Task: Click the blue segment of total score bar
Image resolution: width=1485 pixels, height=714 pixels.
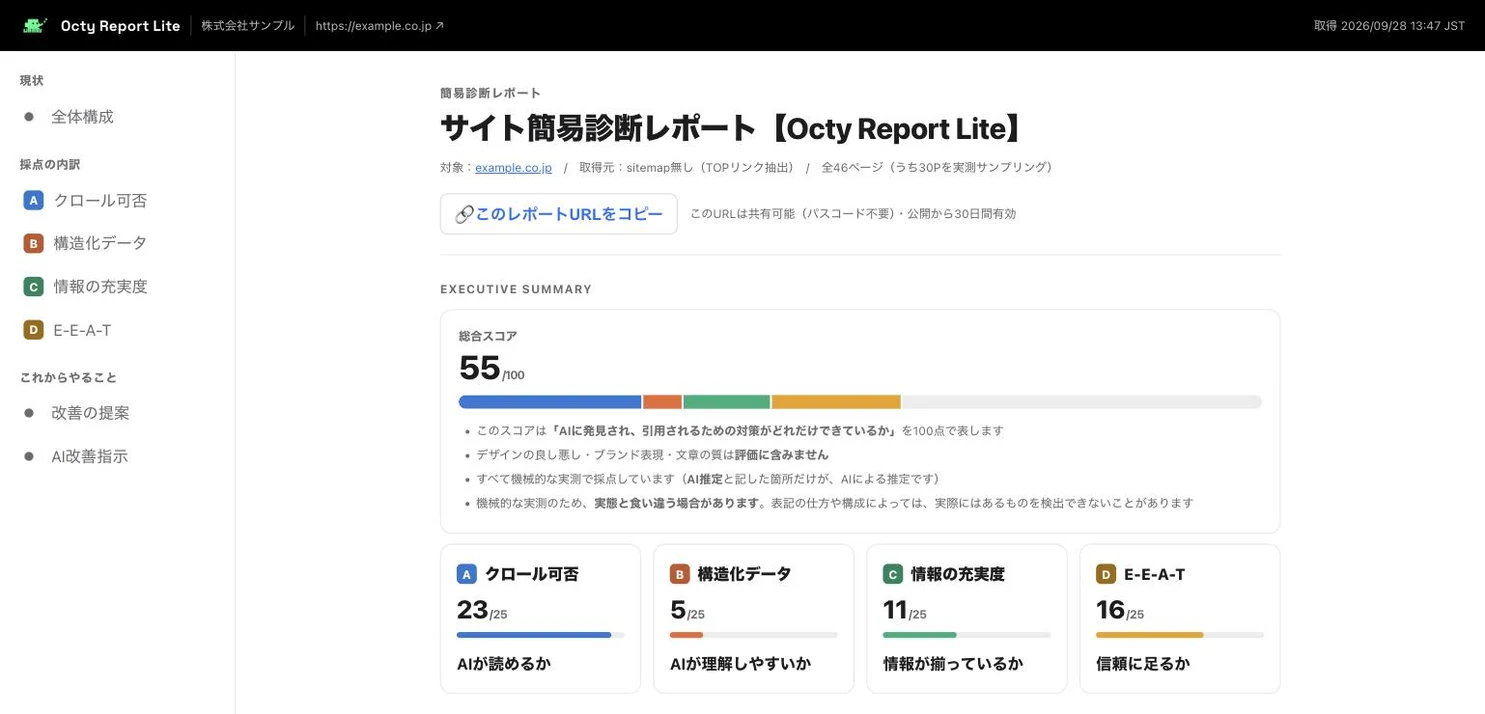Action: 550,402
